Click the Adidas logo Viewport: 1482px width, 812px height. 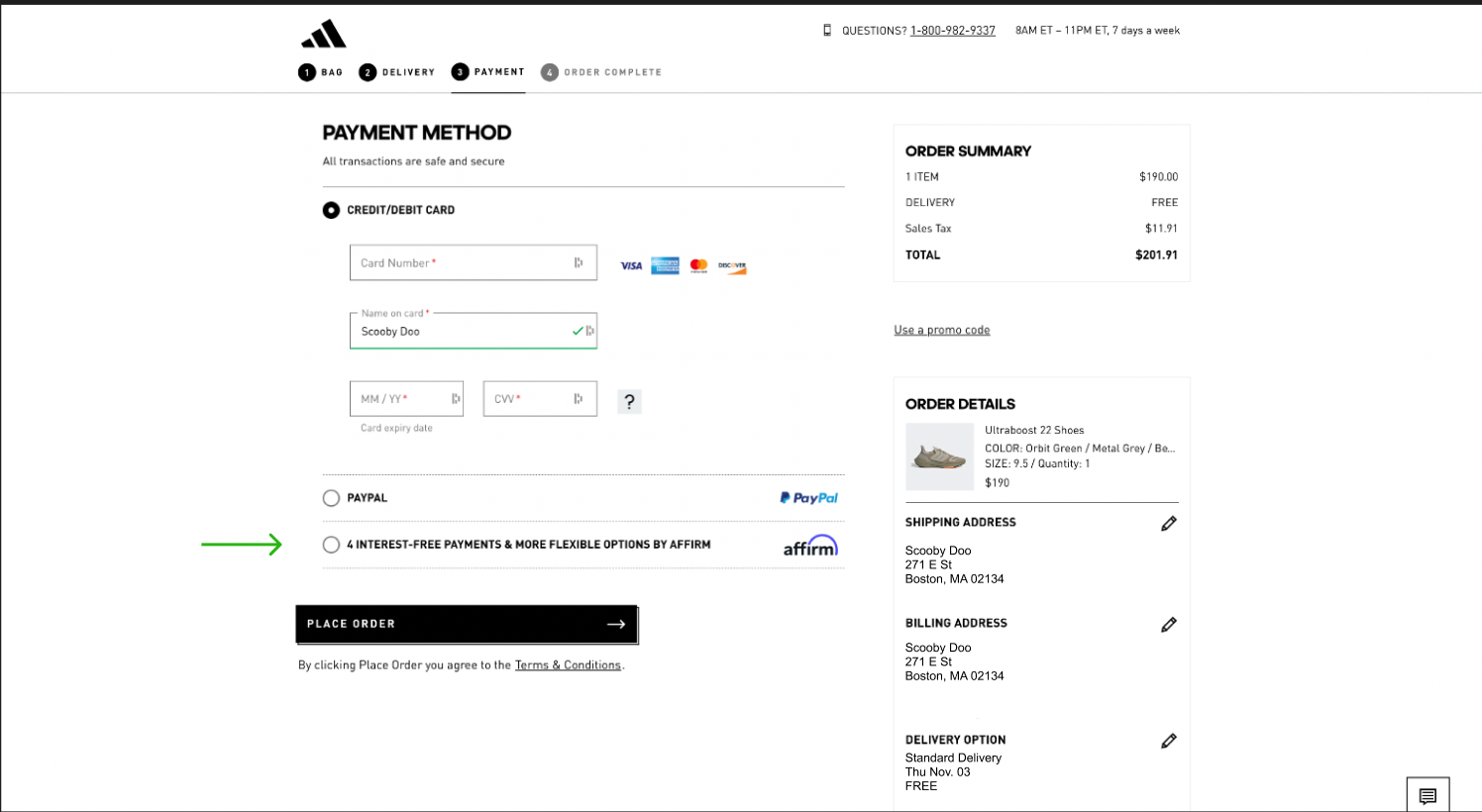tap(324, 35)
